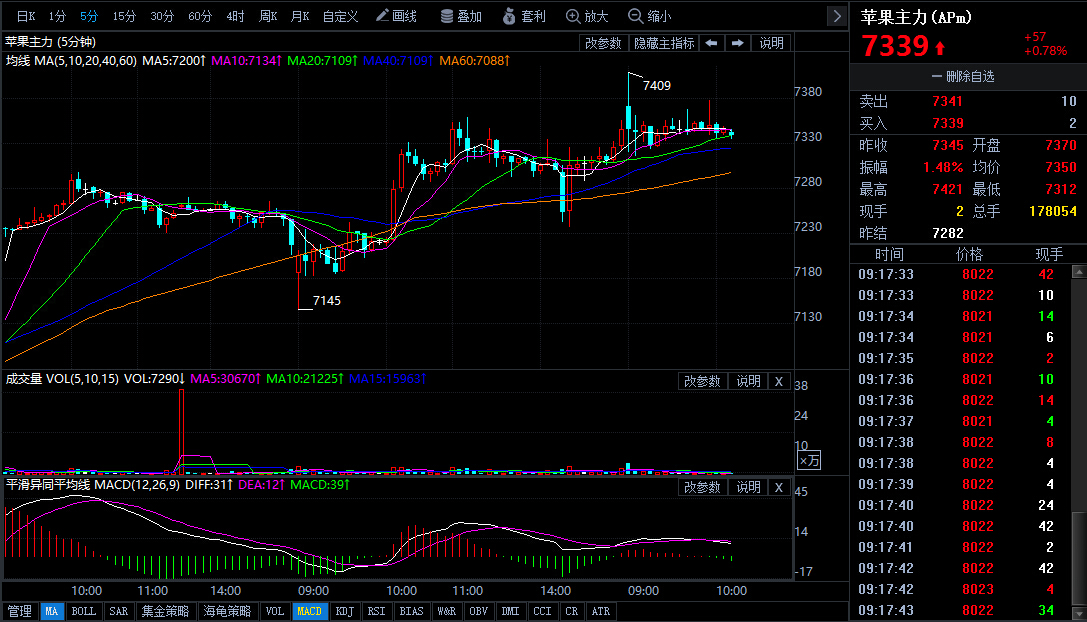Select the RSI indicator tab
This screenshot has width=1087, height=622.
376,611
